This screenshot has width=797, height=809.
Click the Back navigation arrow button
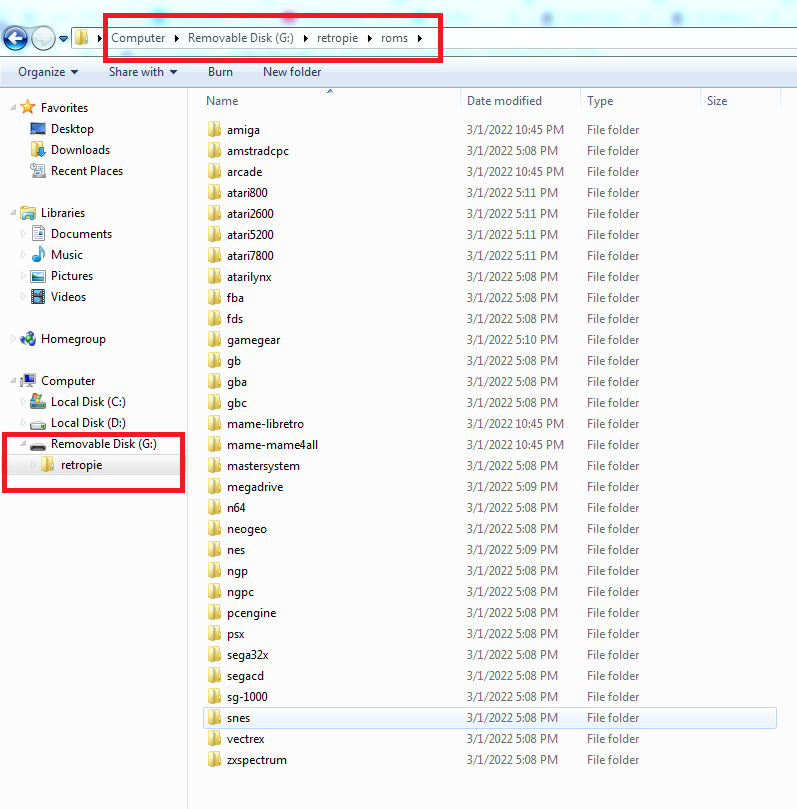click(15, 38)
